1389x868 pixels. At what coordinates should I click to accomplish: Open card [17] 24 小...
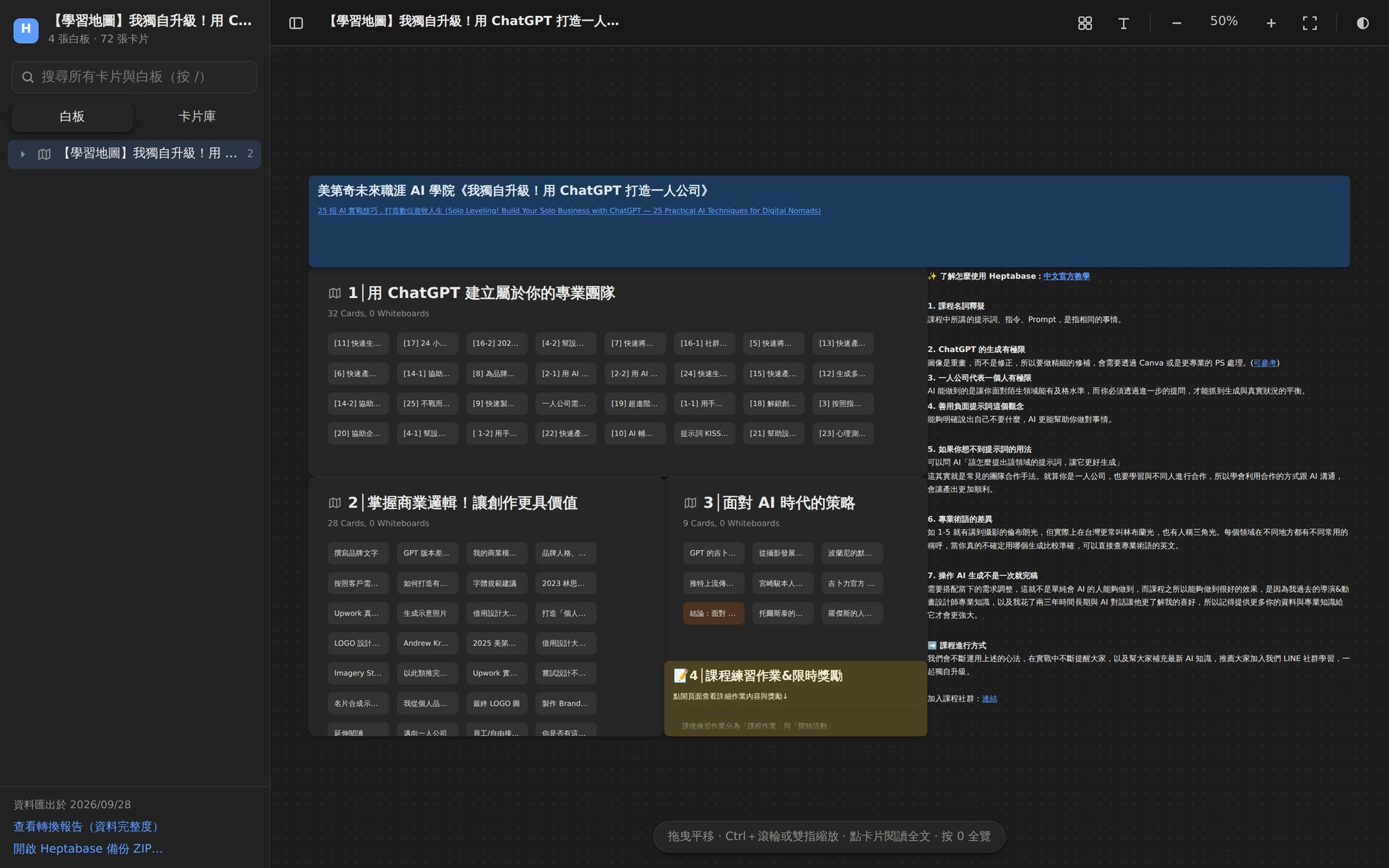[427, 344]
